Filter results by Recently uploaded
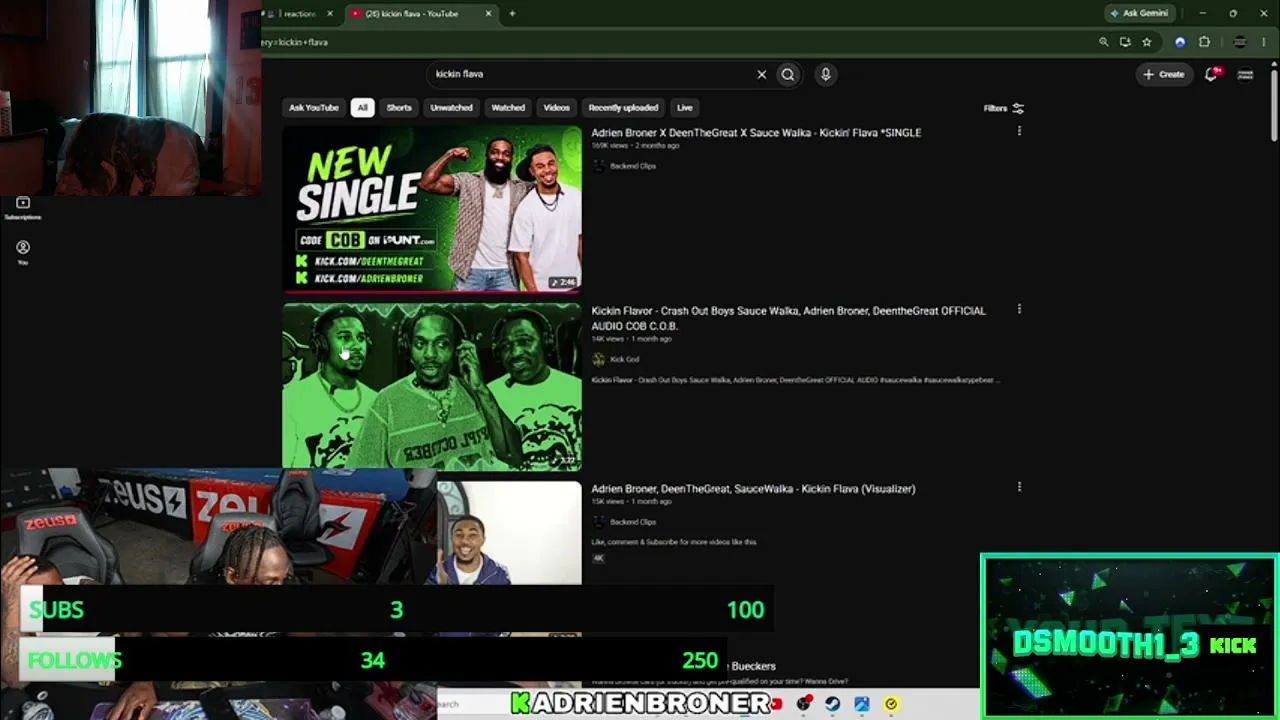The image size is (1280, 720). point(623,108)
